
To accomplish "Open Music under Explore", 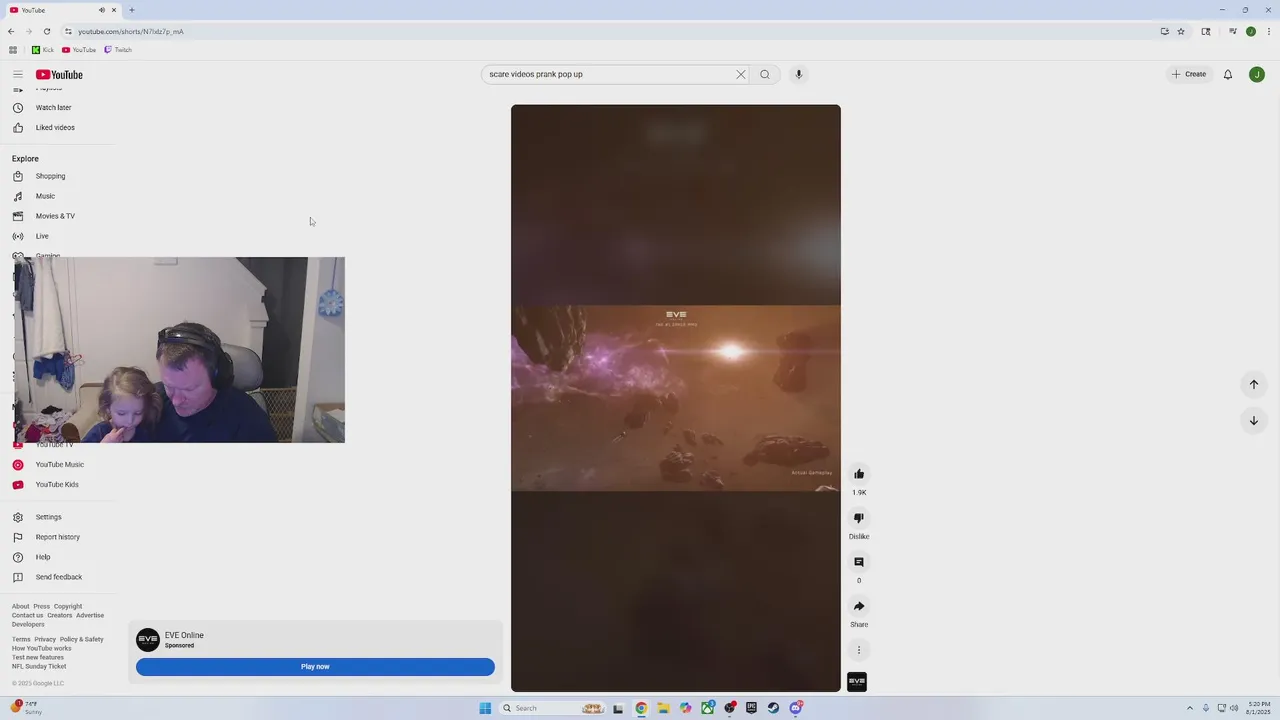I will [x=45, y=196].
